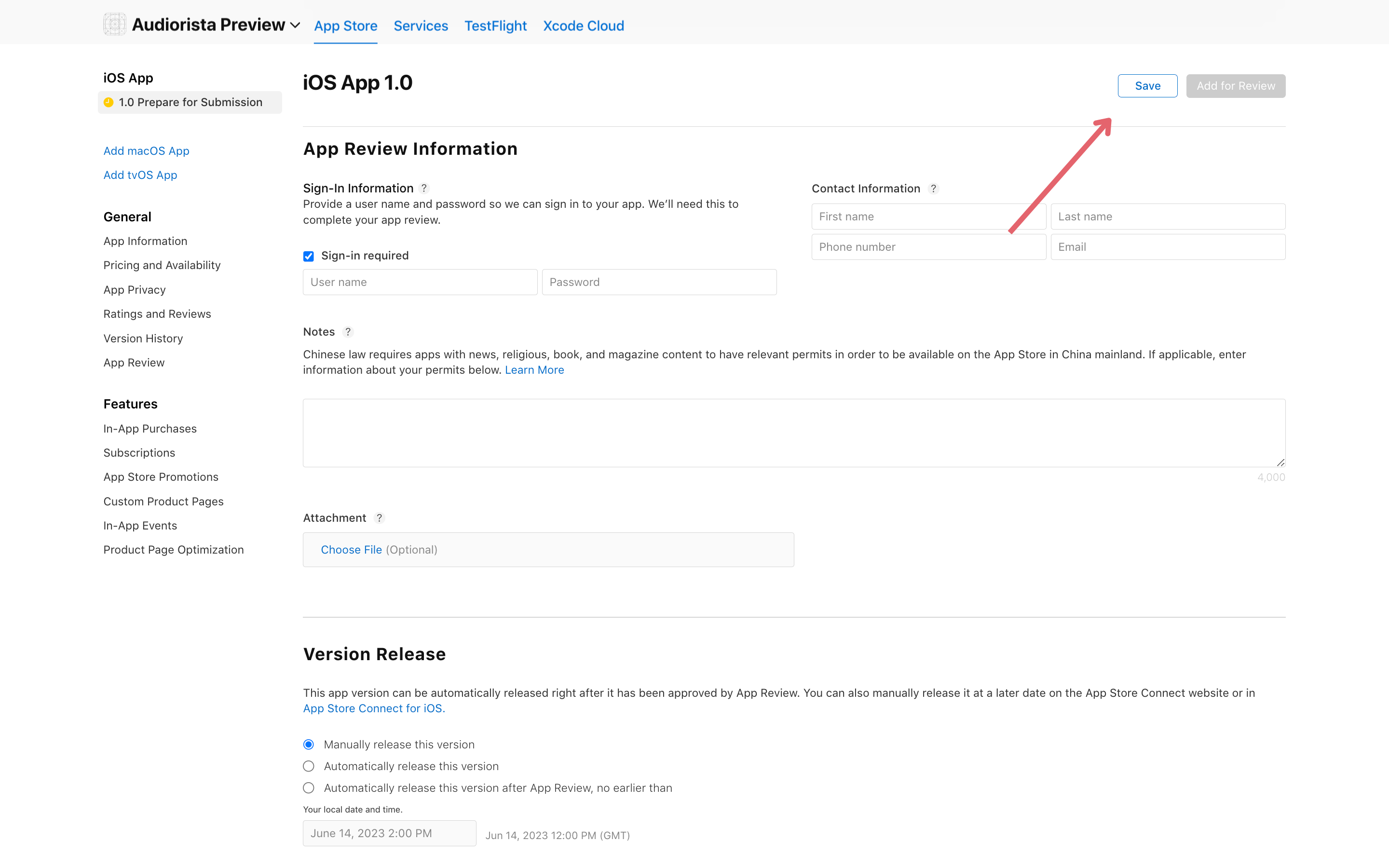Viewport: 1389px width, 868px height.
Task: Click the Add for Review button
Action: [x=1236, y=85]
